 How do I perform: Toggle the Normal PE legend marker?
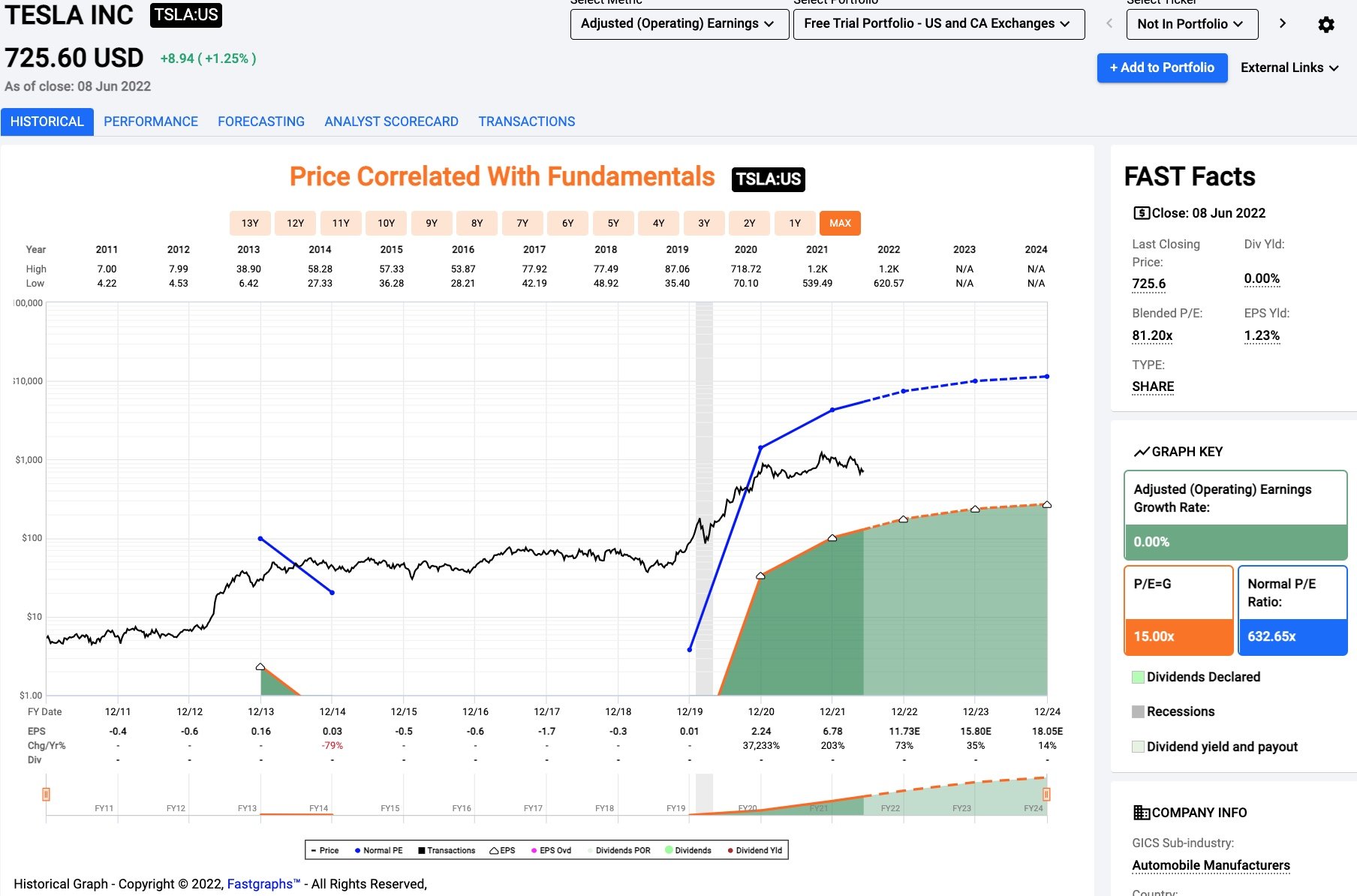(x=358, y=850)
